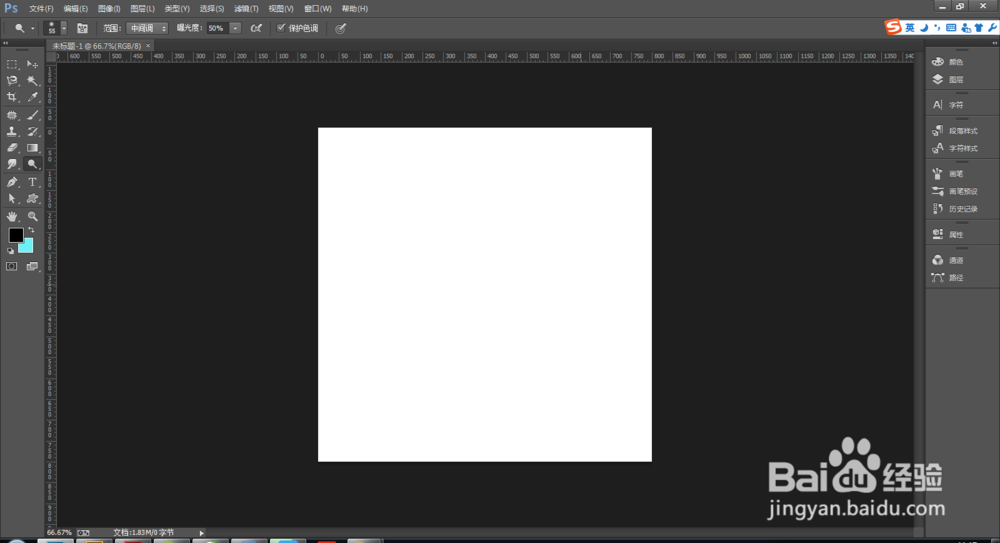Select the Pen tool
Viewport: 1000px width, 543px height.
[12, 182]
